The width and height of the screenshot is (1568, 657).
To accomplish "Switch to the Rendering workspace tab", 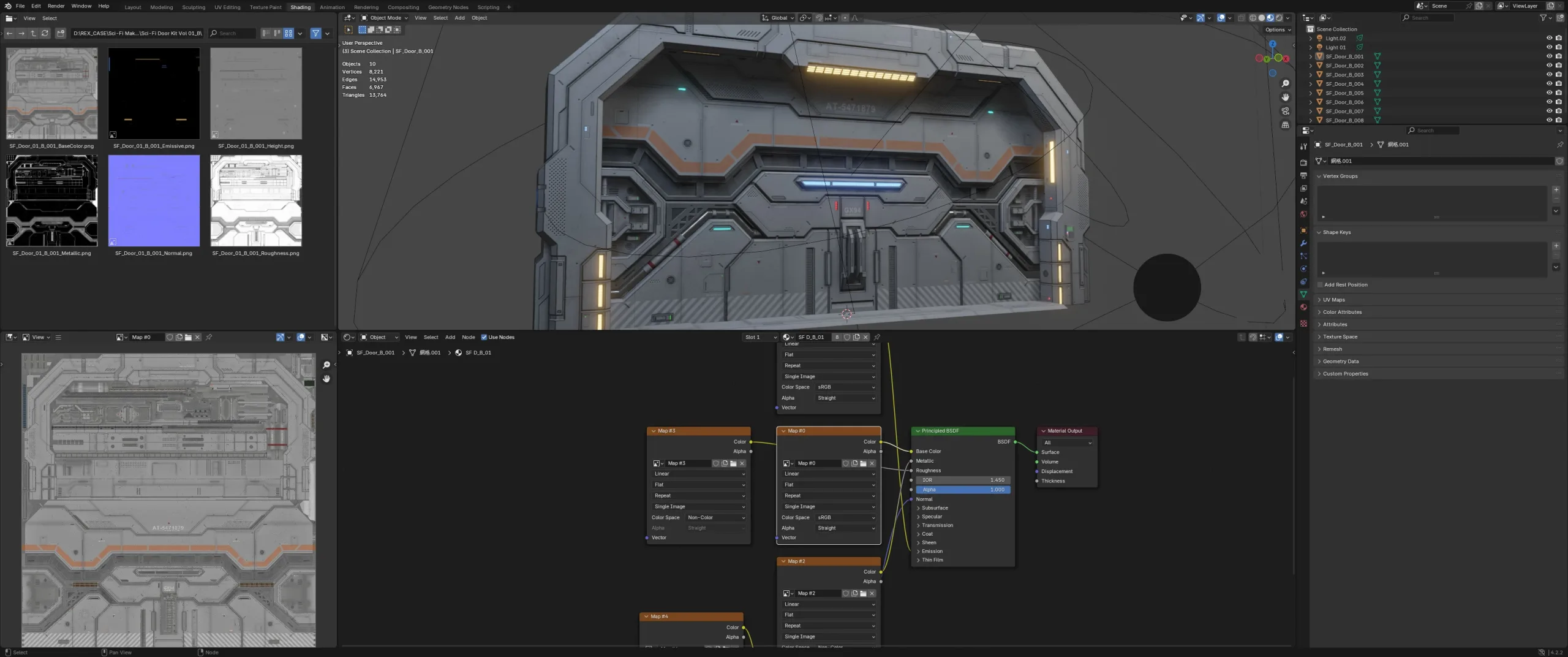I will tap(366, 7).
